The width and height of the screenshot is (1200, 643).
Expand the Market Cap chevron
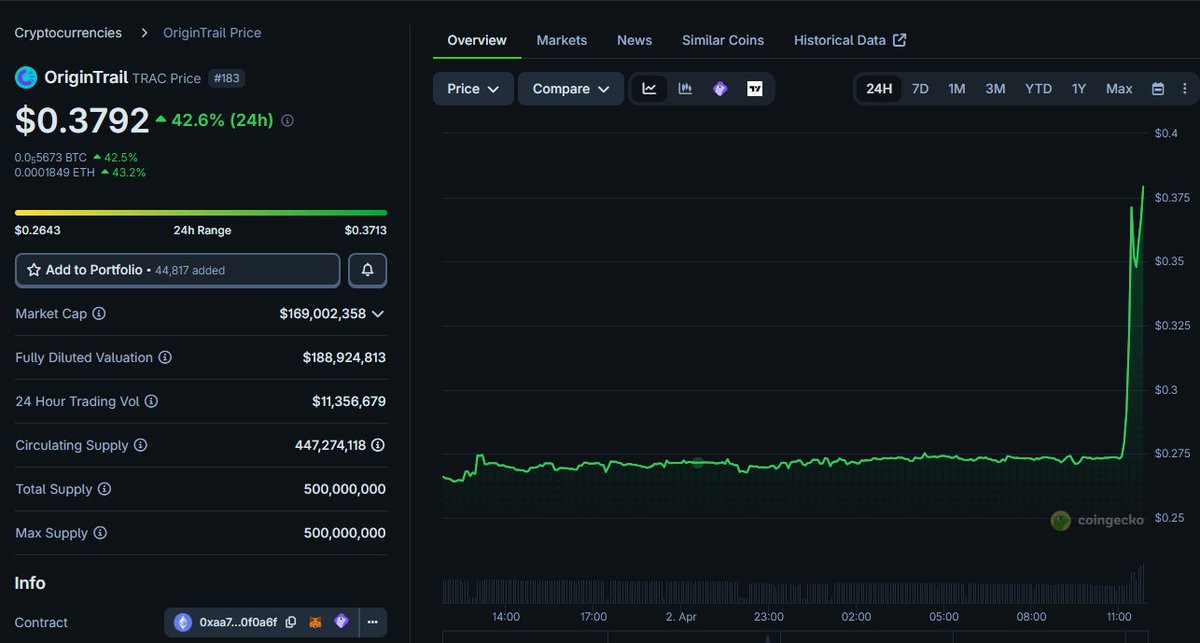[x=378, y=314]
